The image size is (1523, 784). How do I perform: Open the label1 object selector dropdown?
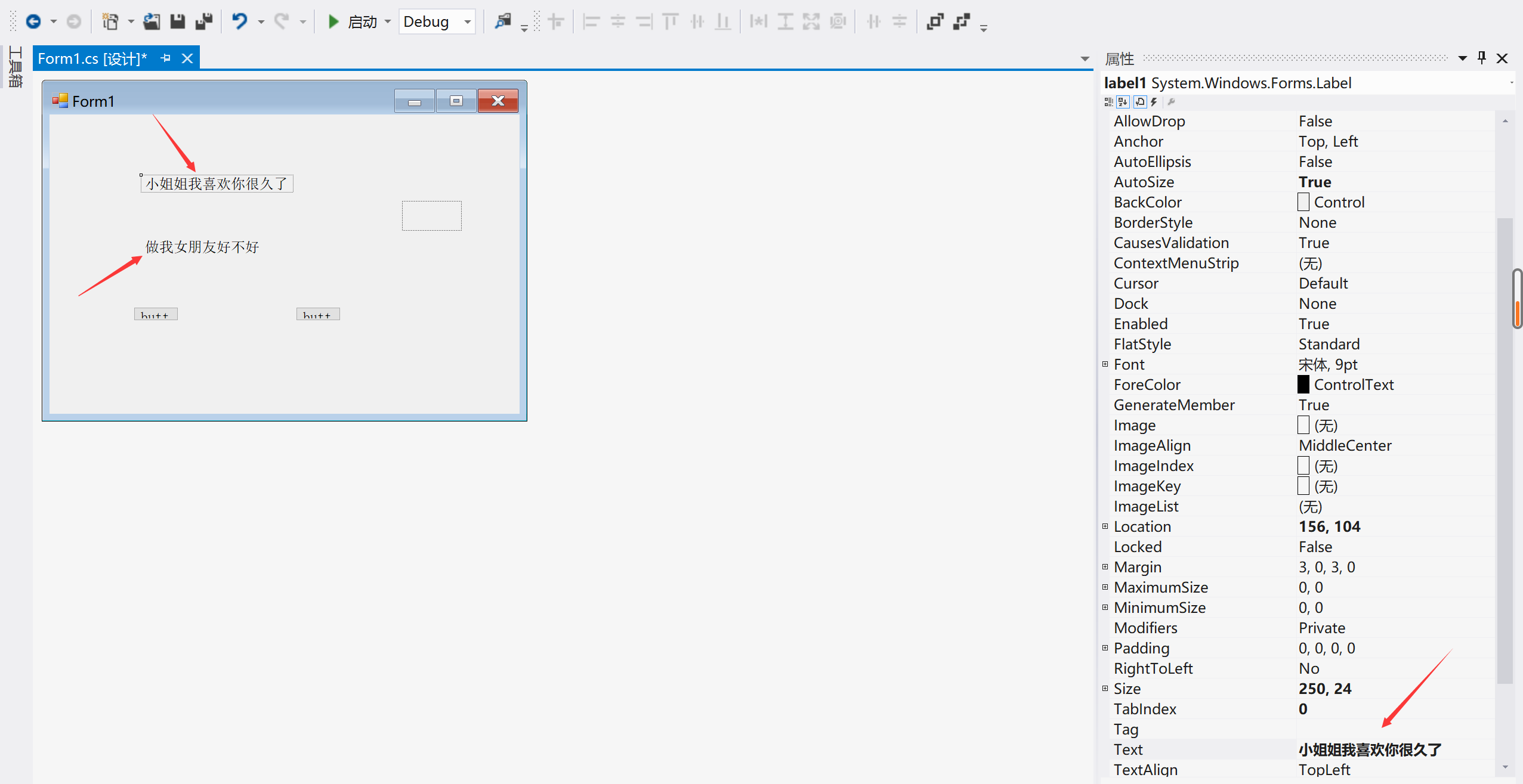pyautogui.click(x=1511, y=83)
